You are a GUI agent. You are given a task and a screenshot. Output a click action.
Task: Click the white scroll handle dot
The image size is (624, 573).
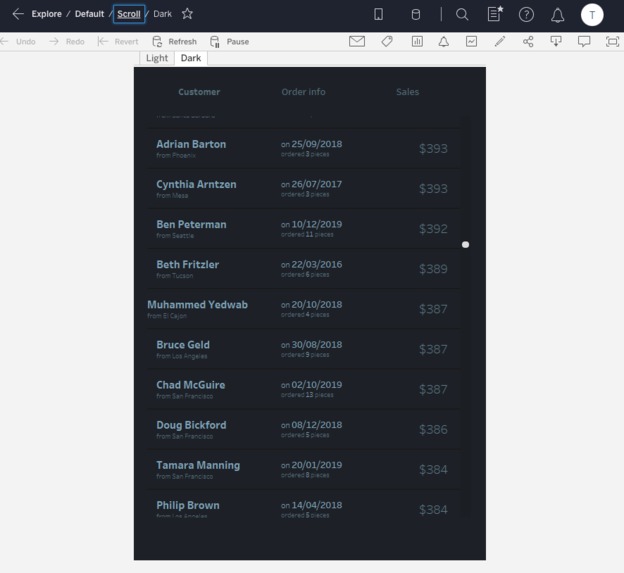(465, 244)
